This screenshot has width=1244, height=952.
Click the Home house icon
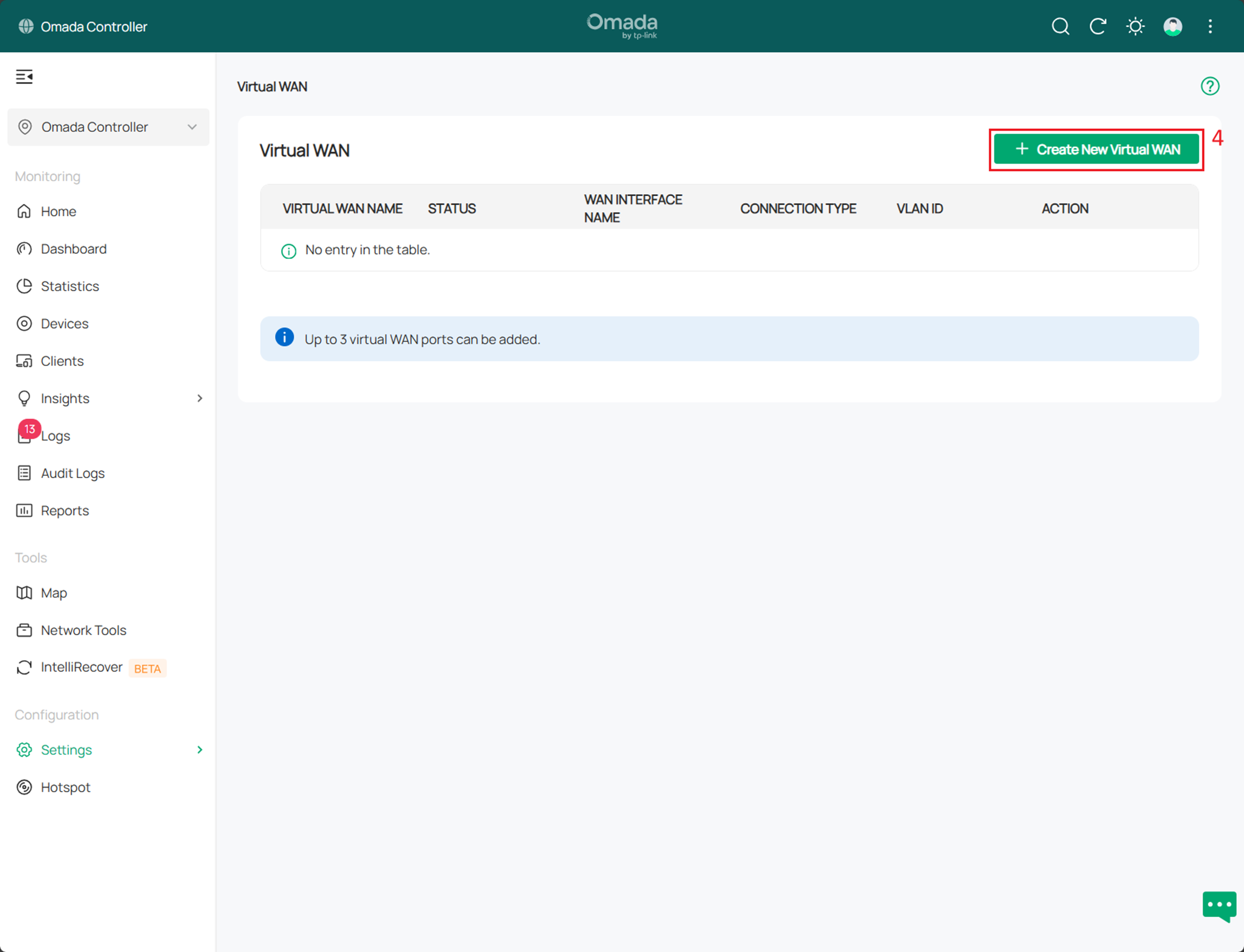tap(24, 212)
